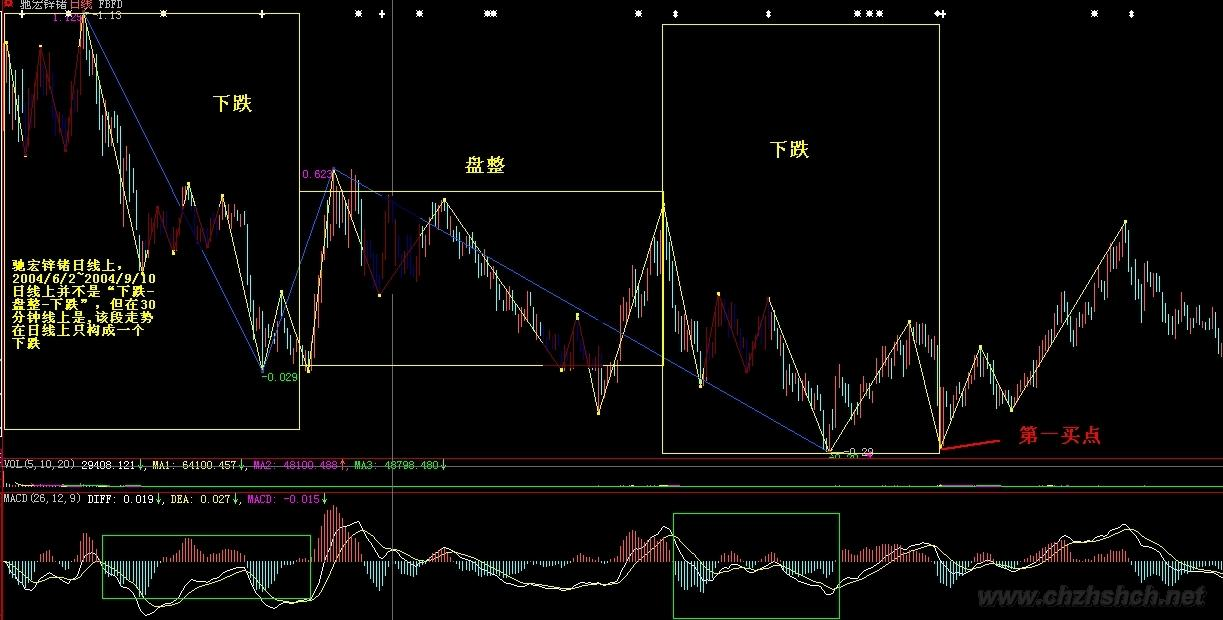The height and width of the screenshot is (620, 1223).
Task: Select the 日线 period label in the header
Action: (79, 5)
